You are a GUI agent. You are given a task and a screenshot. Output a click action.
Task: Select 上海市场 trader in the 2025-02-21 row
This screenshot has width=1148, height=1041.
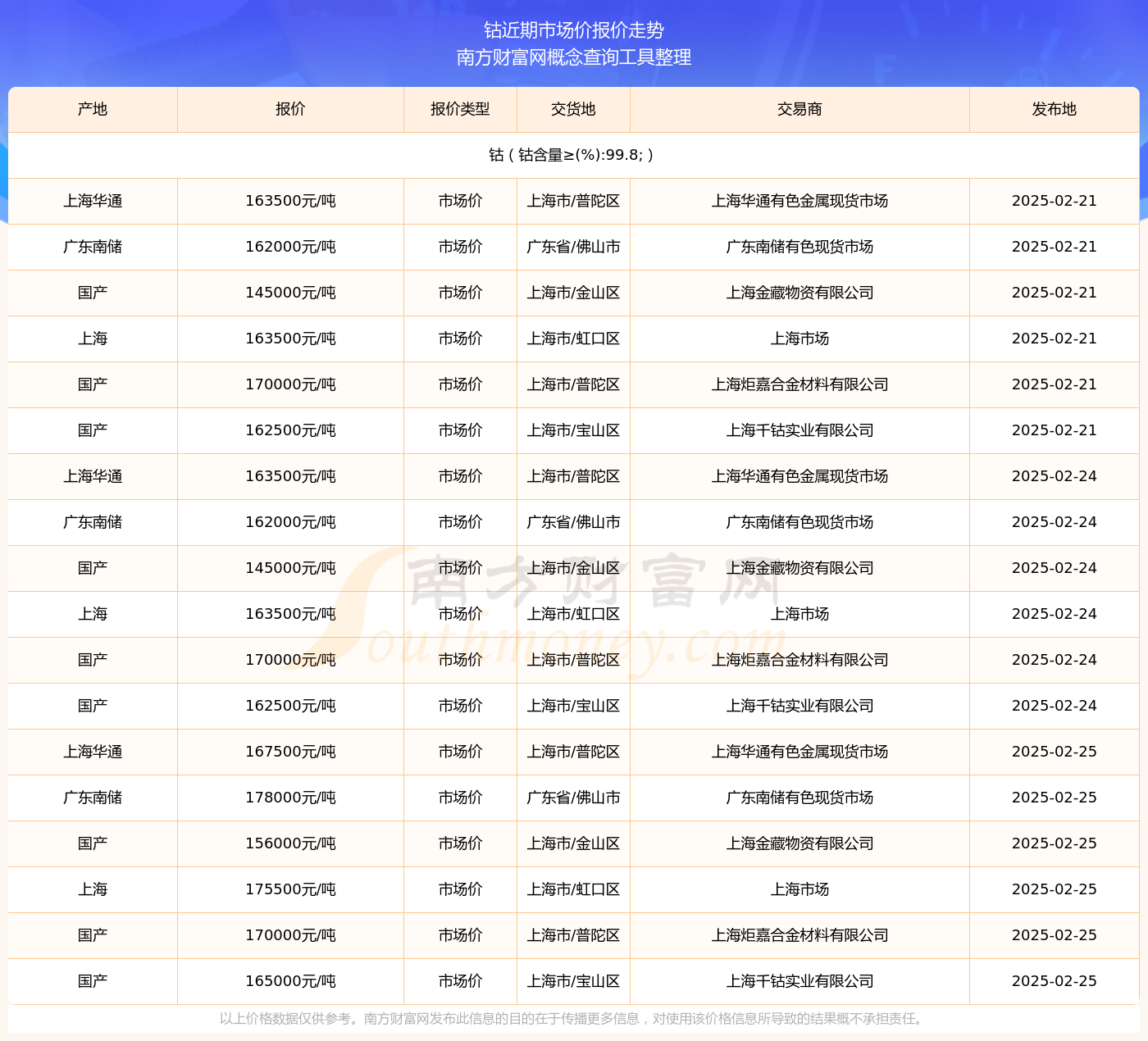799,339
